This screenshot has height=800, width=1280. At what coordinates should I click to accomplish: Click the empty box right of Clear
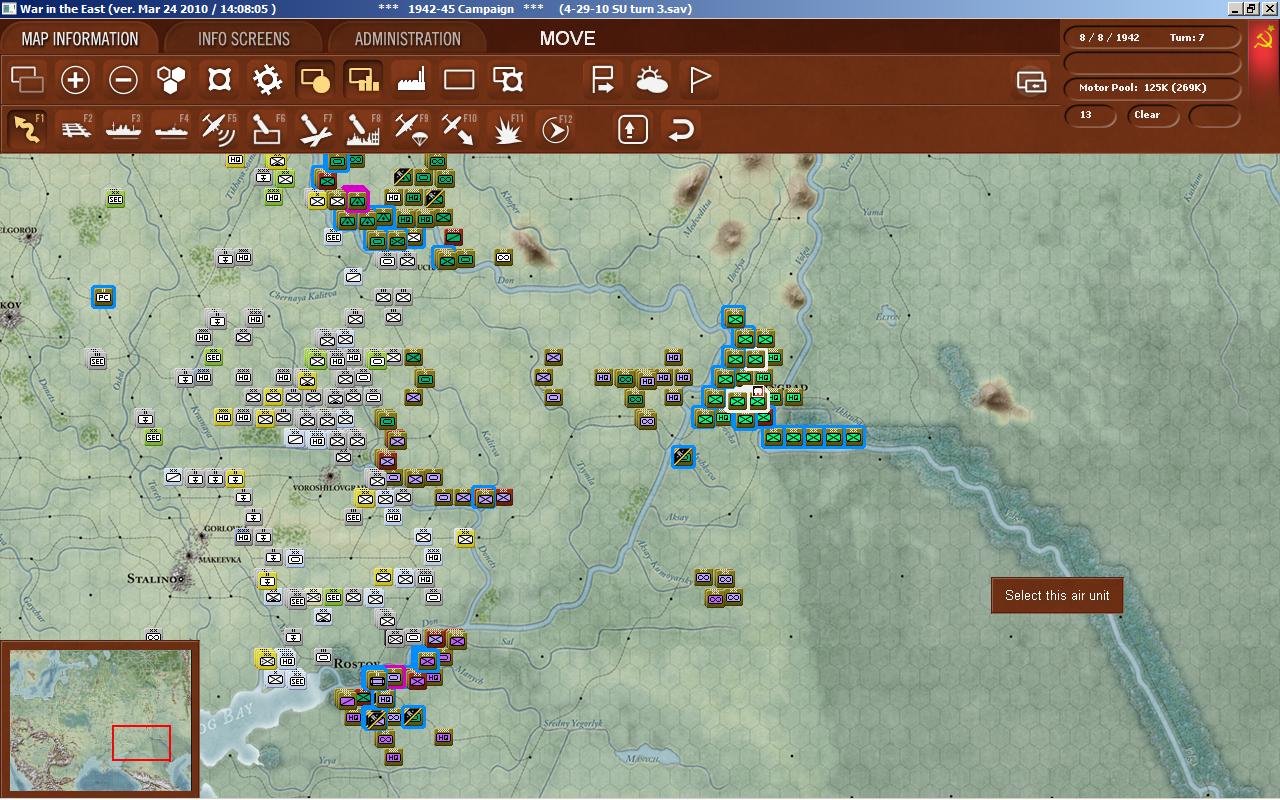[x=1213, y=115]
